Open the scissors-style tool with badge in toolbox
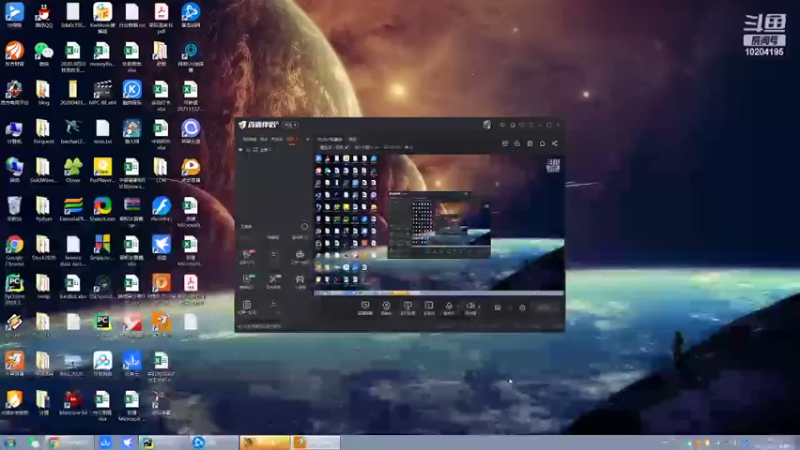Screen dimensions: 800x450 (274, 280)
